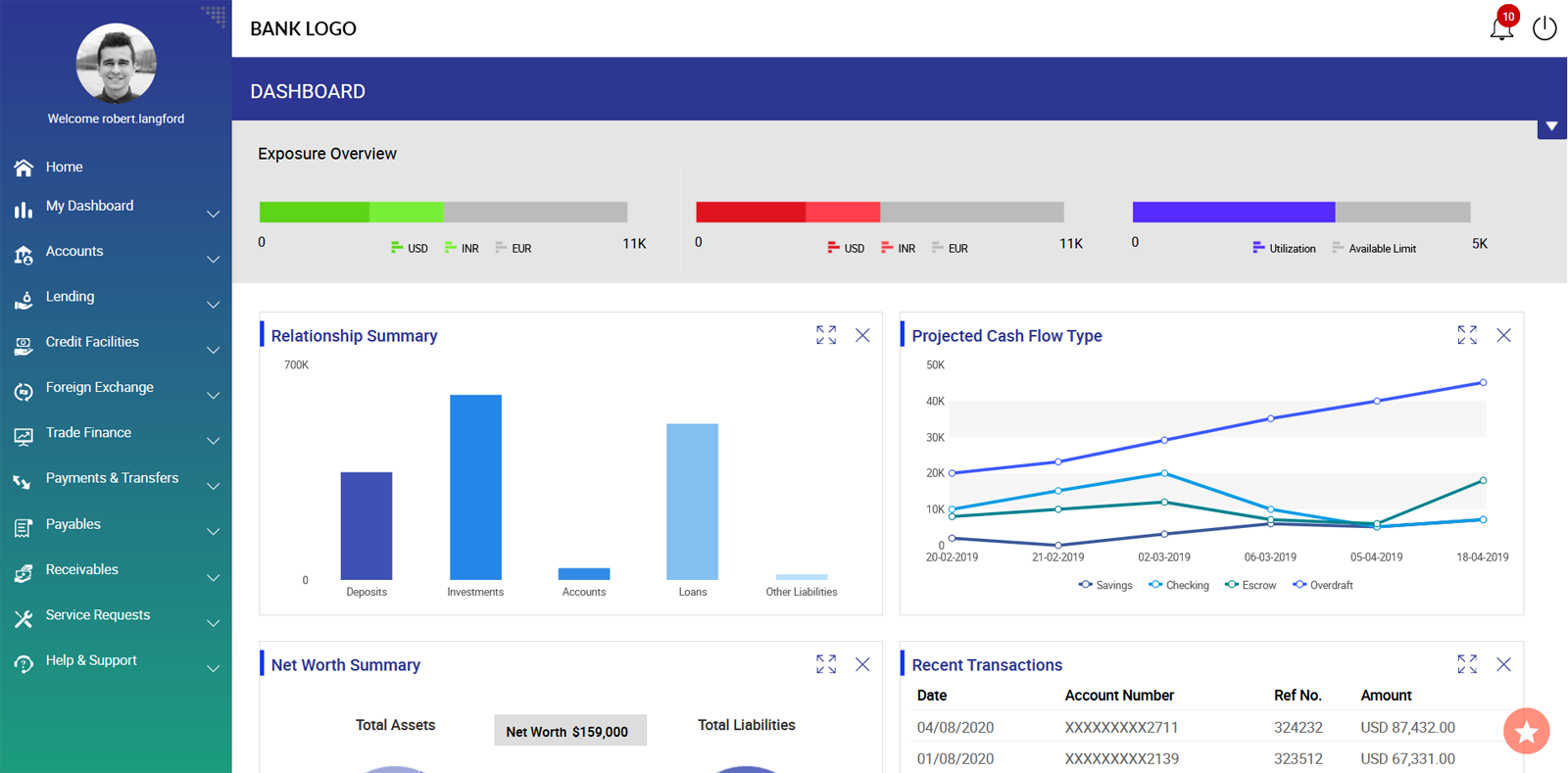Toggle Overdraft series in chart legend
Image resolution: width=1568 pixels, height=773 pixels.
coord(1322,585)
